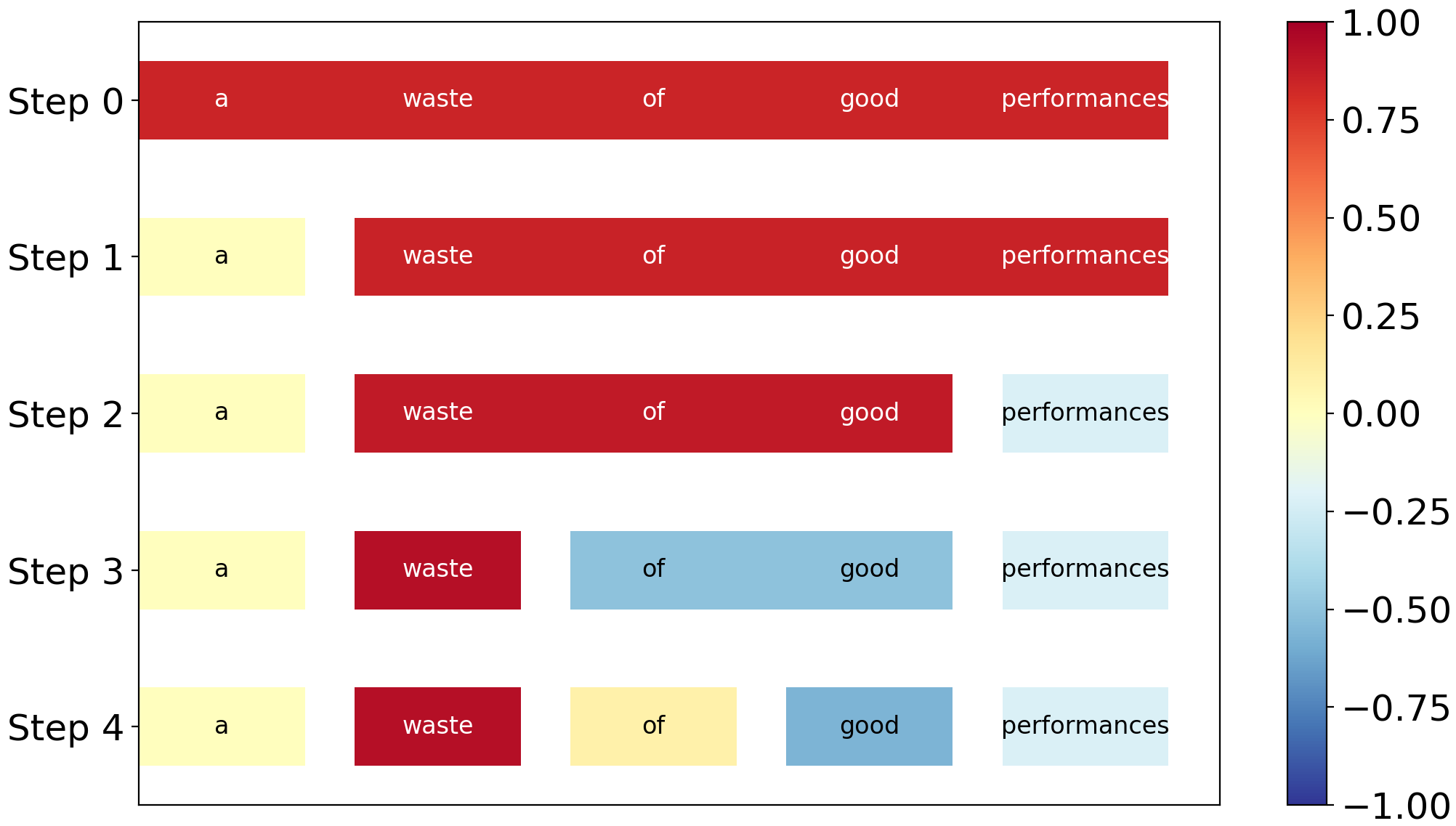This screenshot has height=826, width=1456.
Task: Click the Step 2 axis label
Action: pos(65,415)
